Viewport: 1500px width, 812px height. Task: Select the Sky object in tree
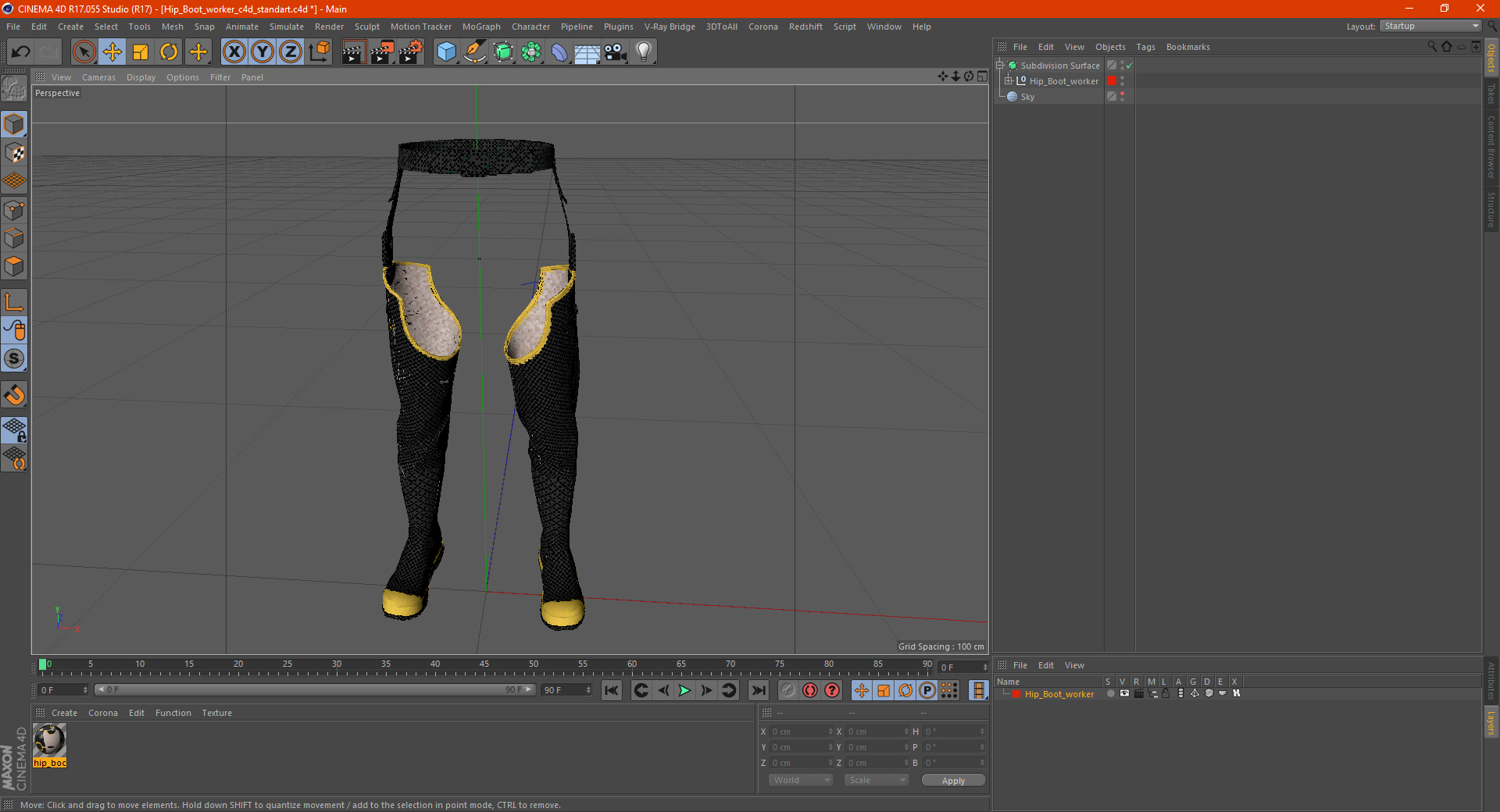pyautogui.click(x=1027, y=97)
